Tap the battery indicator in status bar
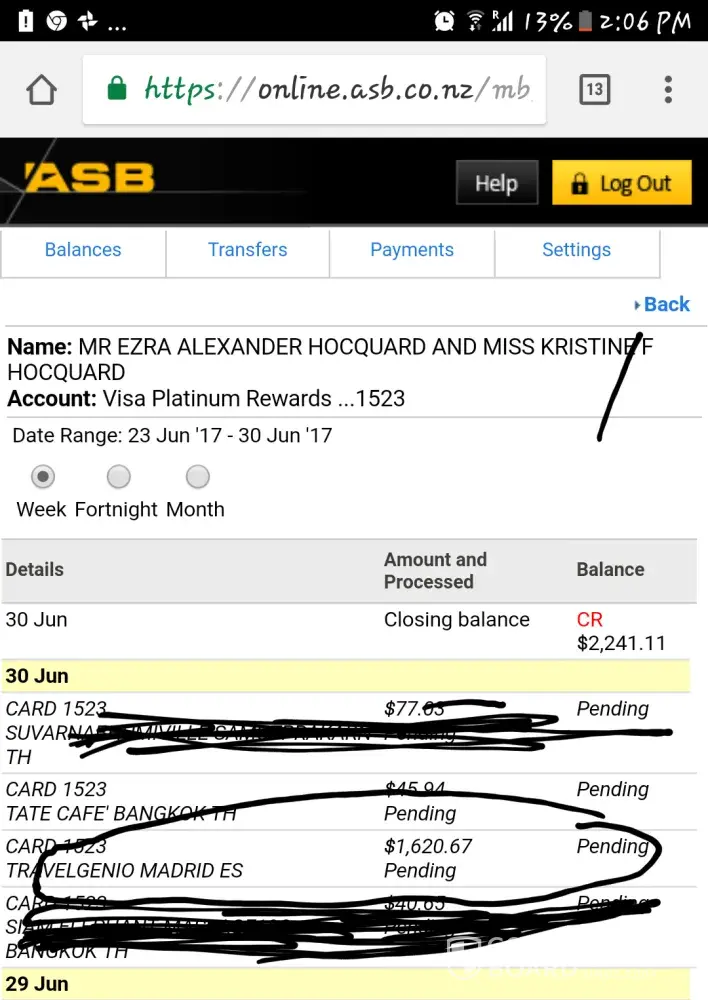 pos(585,21)
